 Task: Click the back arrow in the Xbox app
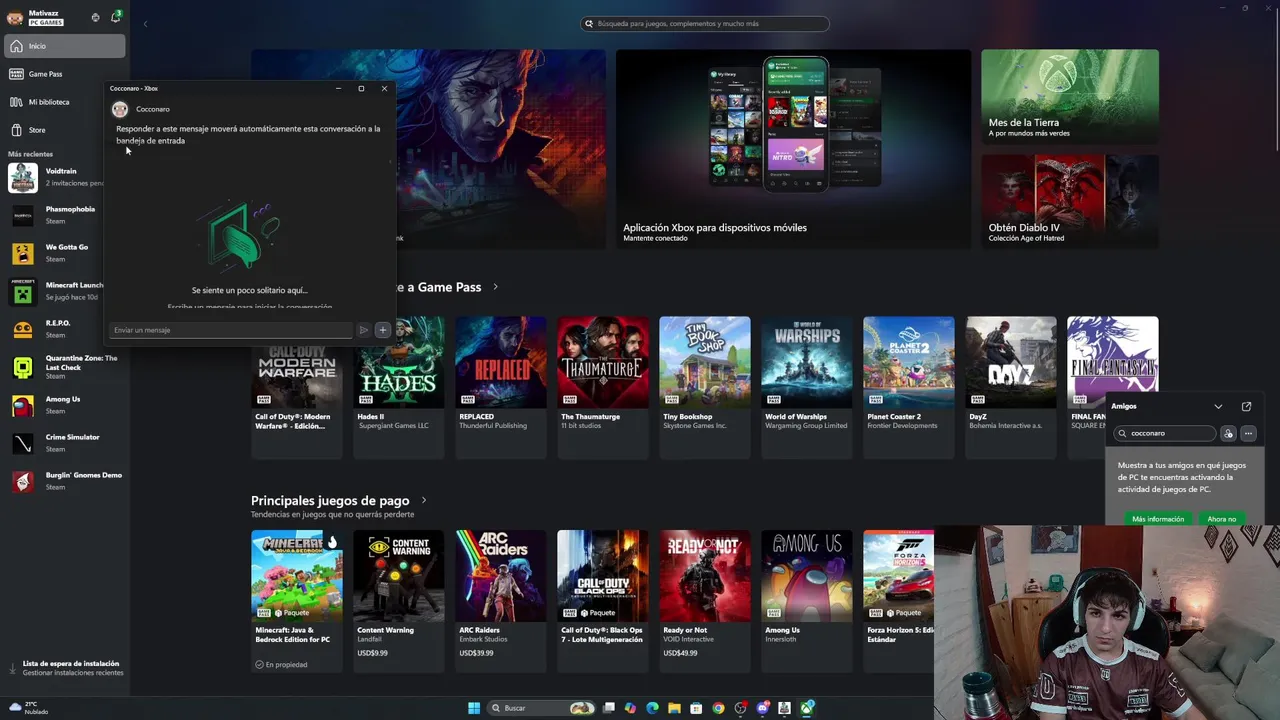145,24
